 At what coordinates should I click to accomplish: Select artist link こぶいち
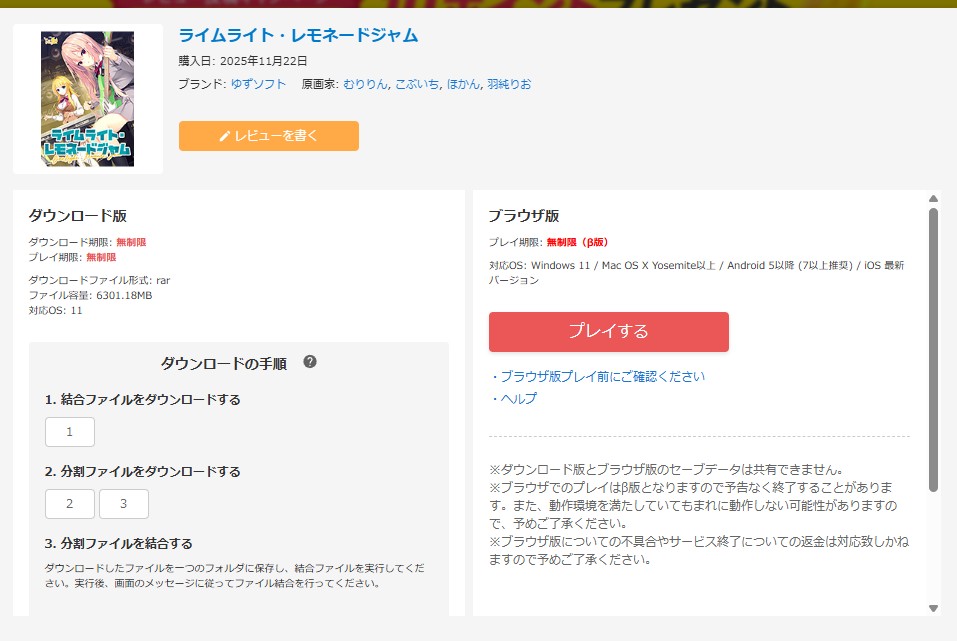pyautogui.click(x=417, y=84)
